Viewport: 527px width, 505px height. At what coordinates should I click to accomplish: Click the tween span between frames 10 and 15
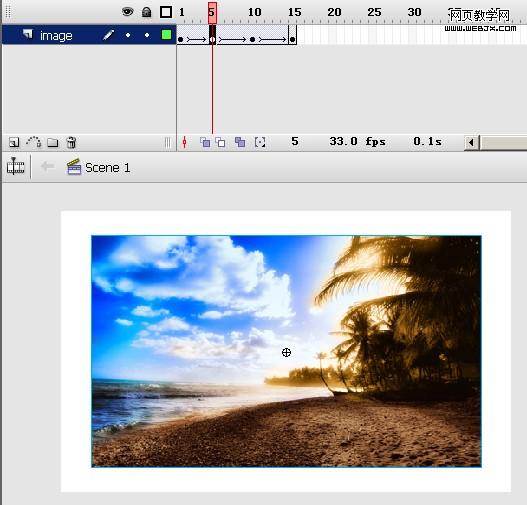pos(272,40)
